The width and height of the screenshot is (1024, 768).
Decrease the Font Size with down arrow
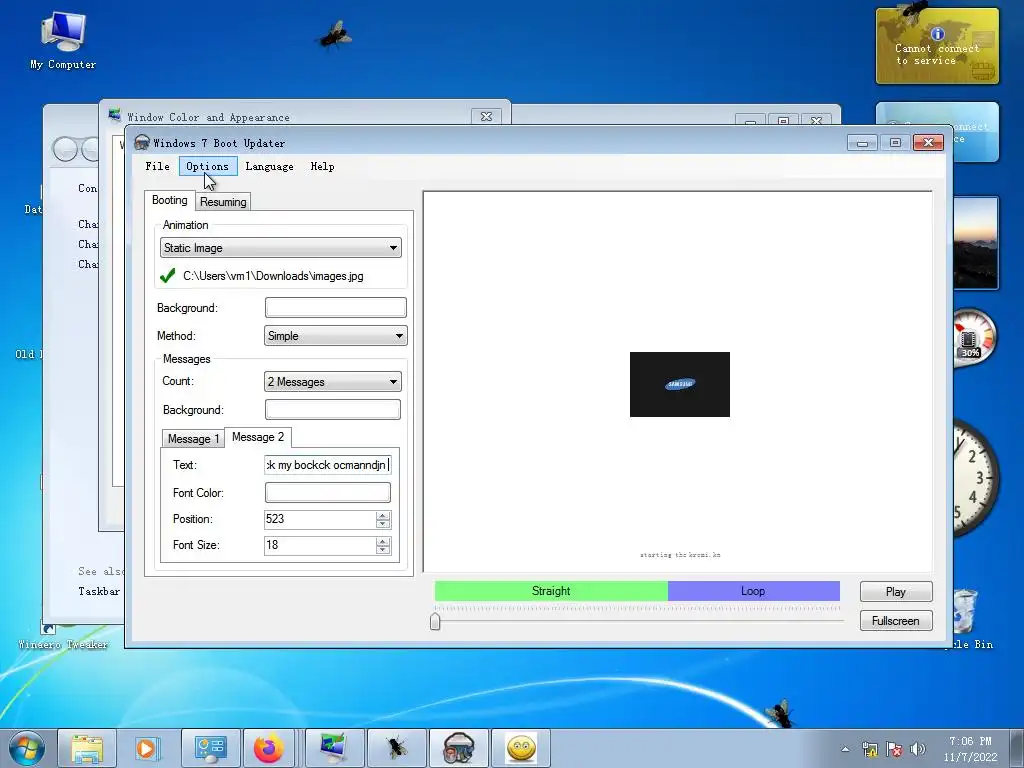383,550
